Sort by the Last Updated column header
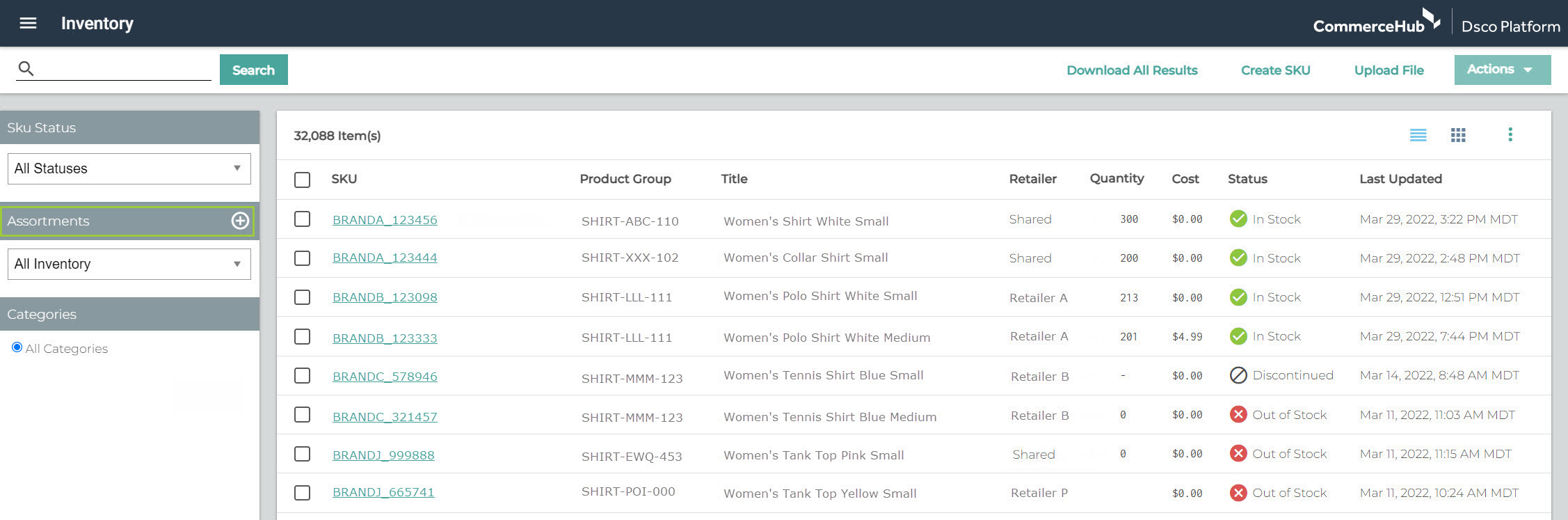This screenshot has width=1568, height=520. 1400,179
